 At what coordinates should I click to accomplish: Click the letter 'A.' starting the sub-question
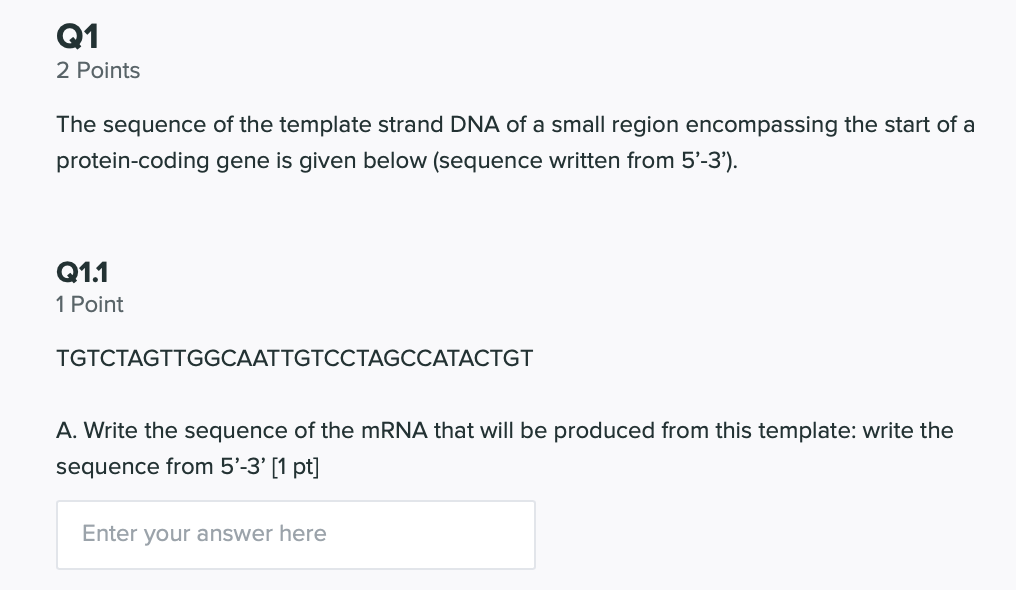click(64, 430)
